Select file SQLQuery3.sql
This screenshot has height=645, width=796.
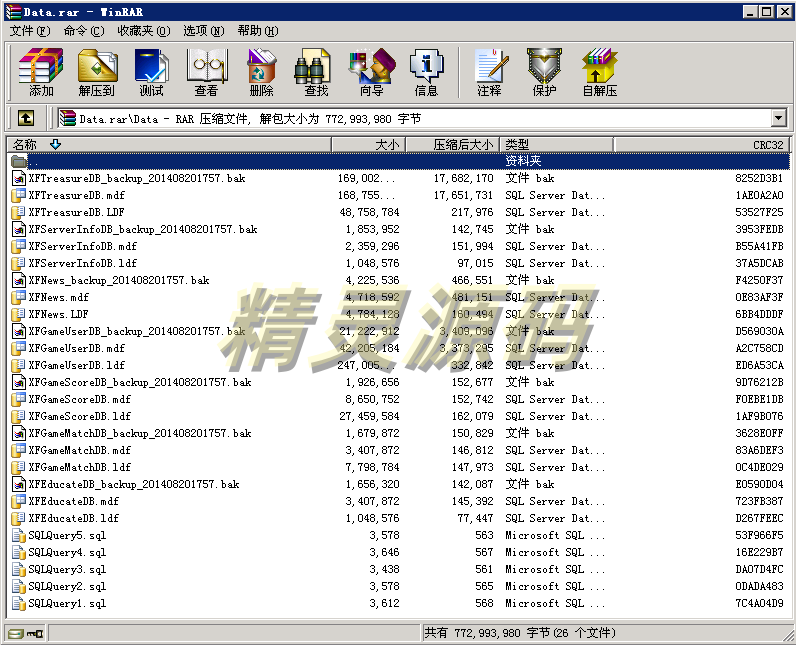click(x=67, y=569)
